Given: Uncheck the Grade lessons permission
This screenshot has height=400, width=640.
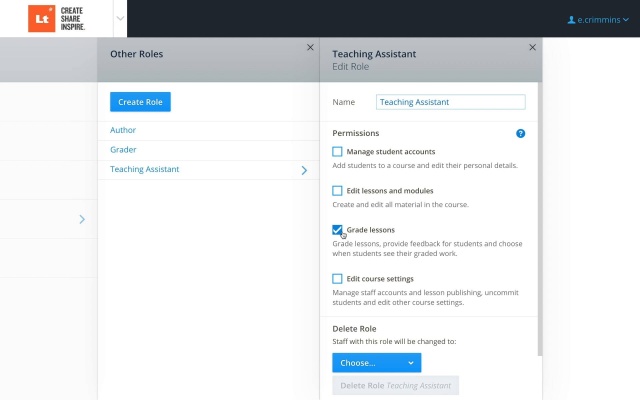Looking at the screenshot, I should pos(337,230).
